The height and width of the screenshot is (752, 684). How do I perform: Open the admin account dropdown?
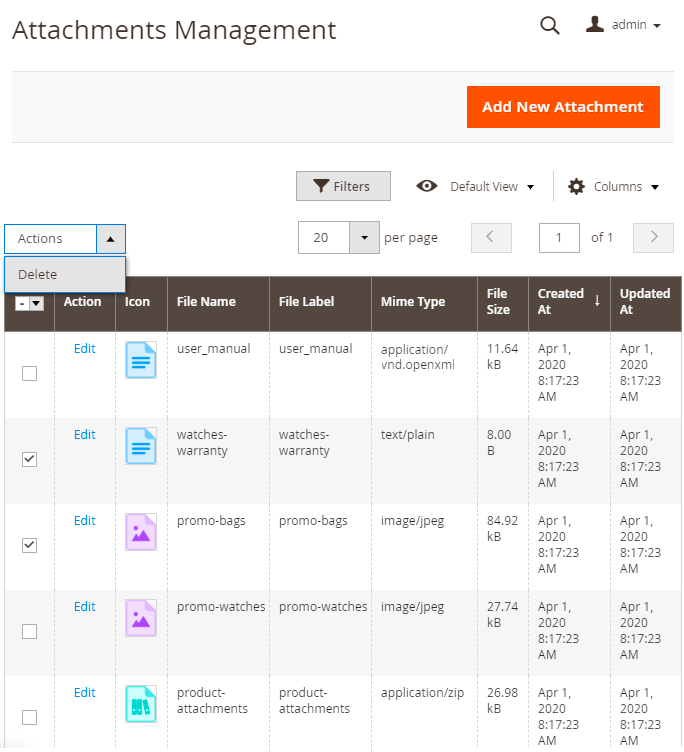point(624,25)
